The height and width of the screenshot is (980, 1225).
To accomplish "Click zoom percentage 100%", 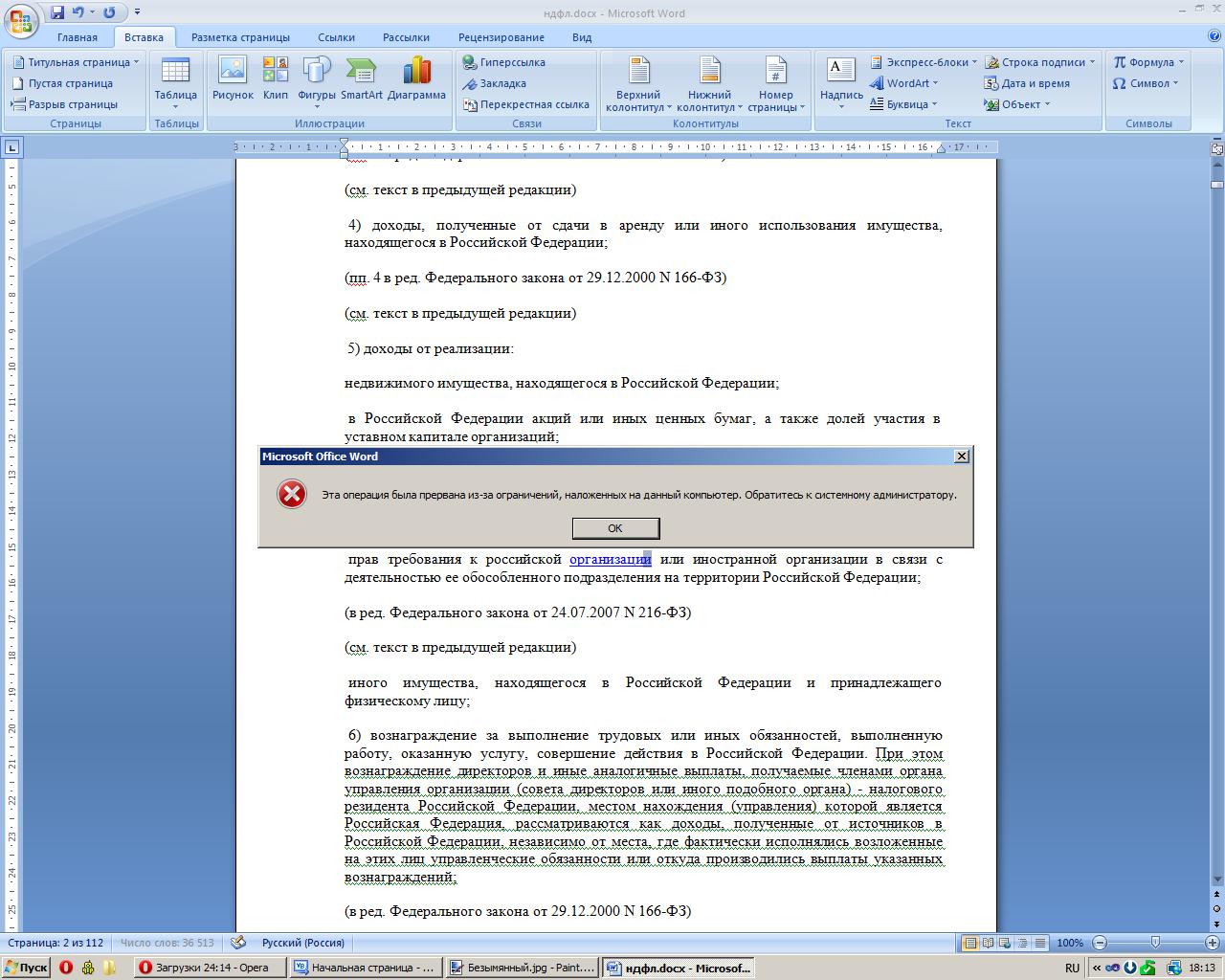I will [1070, 943].
